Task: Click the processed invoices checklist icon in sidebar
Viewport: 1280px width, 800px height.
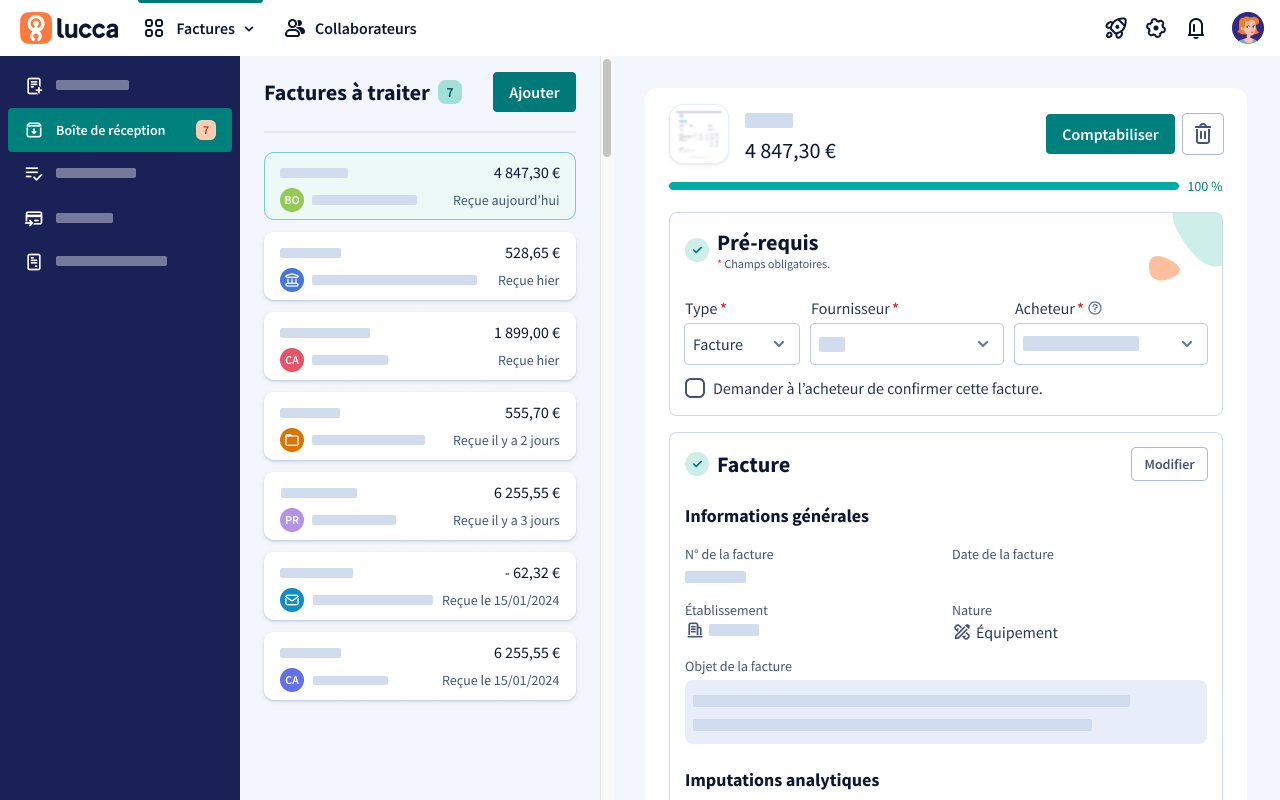Action: (x=33, y=172)
